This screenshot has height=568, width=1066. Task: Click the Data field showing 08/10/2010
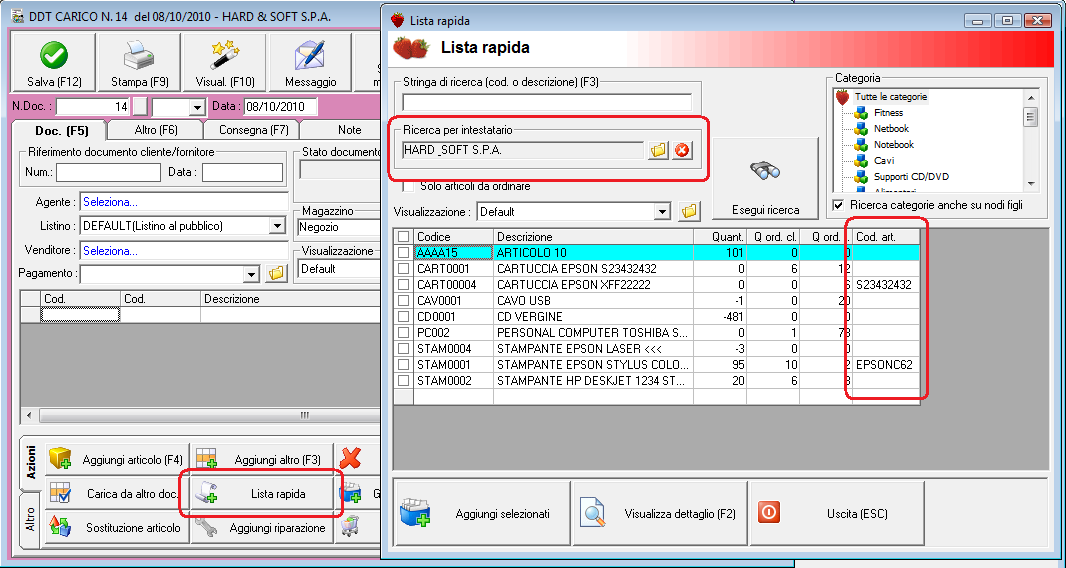280,107
